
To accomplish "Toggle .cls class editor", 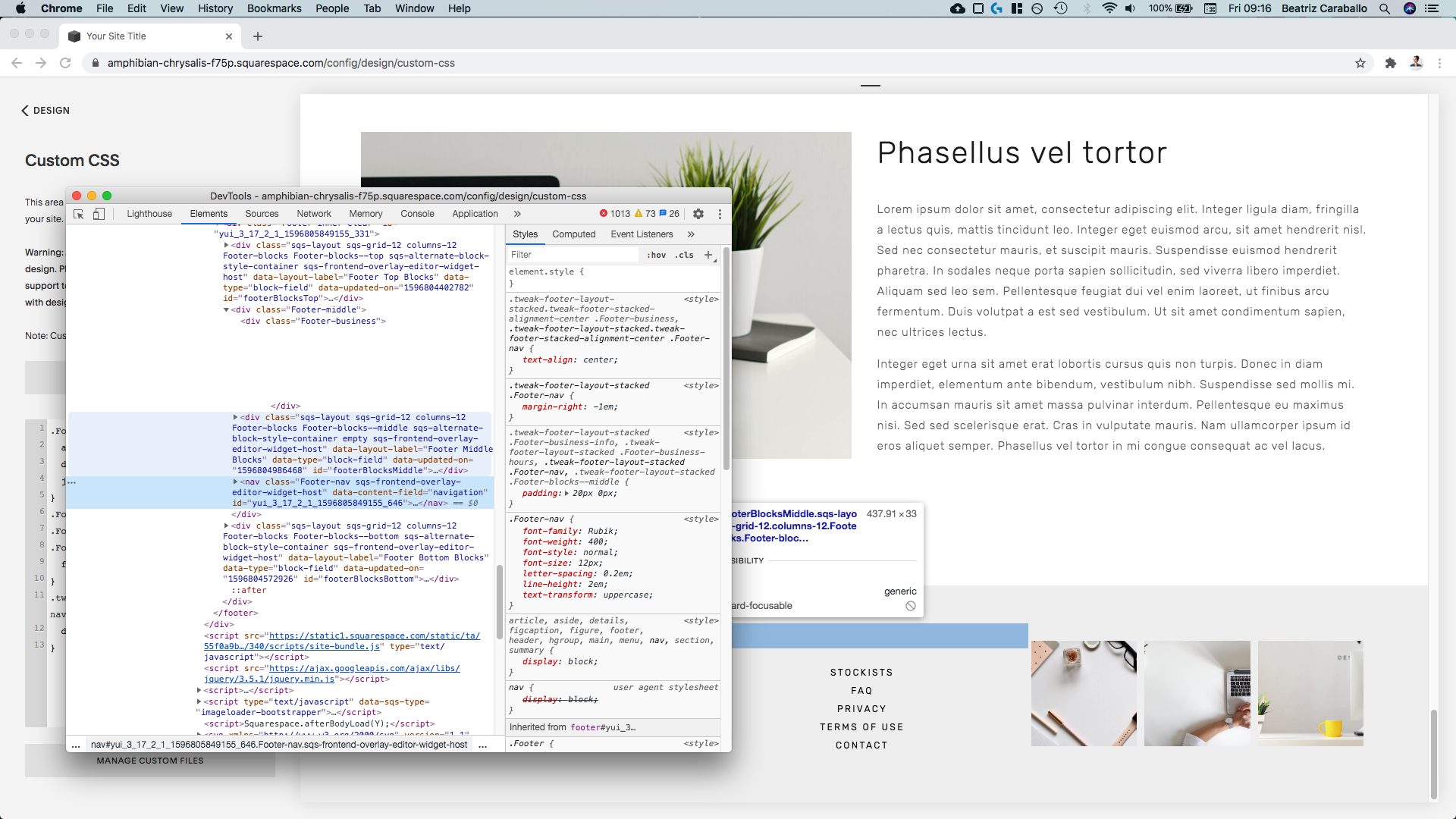I will [x=684, y=255].
